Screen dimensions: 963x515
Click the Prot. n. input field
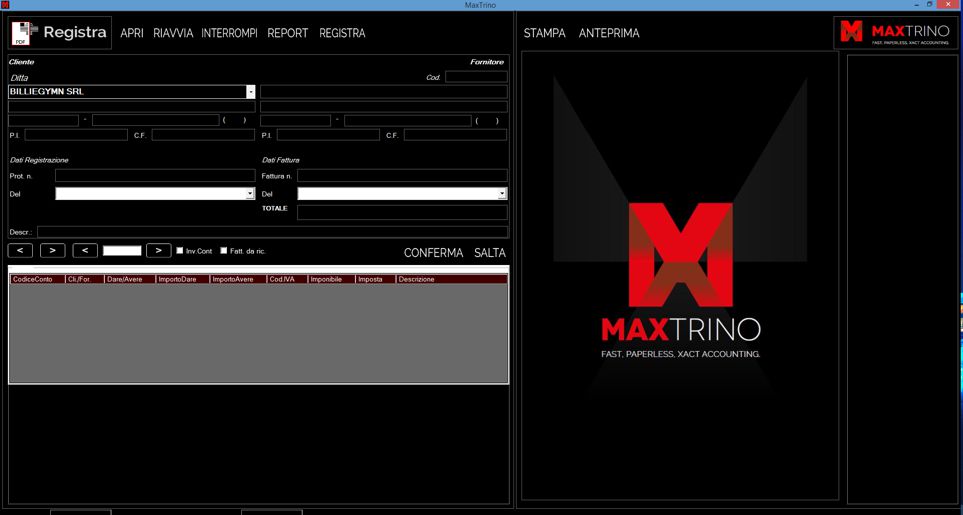point(155,176)
